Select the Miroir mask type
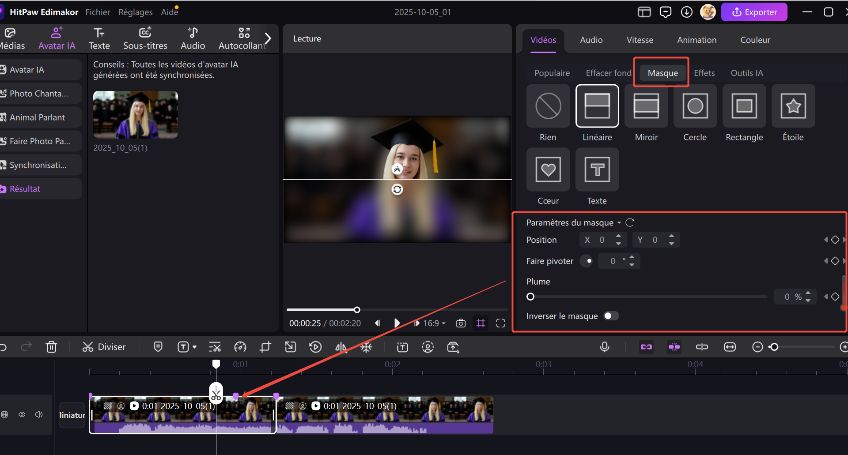Screen dimensions: 848x455 click(x=646, y=106)
